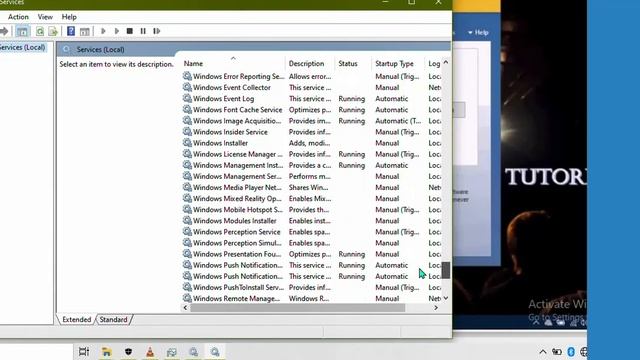This screenshot has height=360, width=640.
Task: Click the gear icon beside Windows Perception Simulation
Action: 187,242
